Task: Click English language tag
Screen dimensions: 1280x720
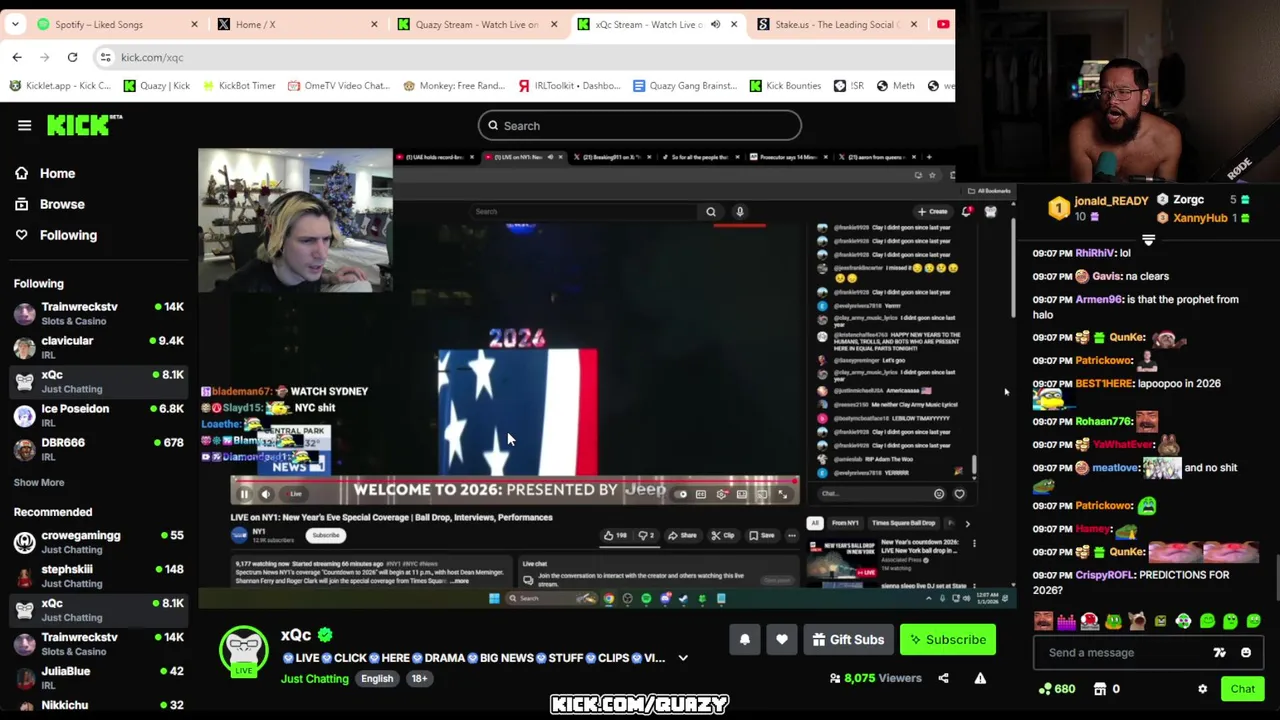Action: 377,679
